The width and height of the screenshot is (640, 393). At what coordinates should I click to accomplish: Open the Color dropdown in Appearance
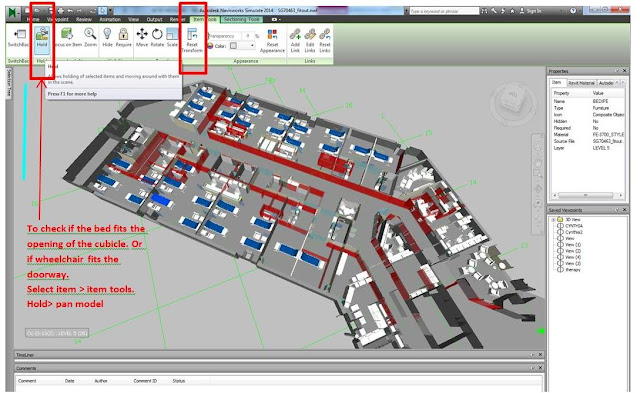(x=242, y=46)
